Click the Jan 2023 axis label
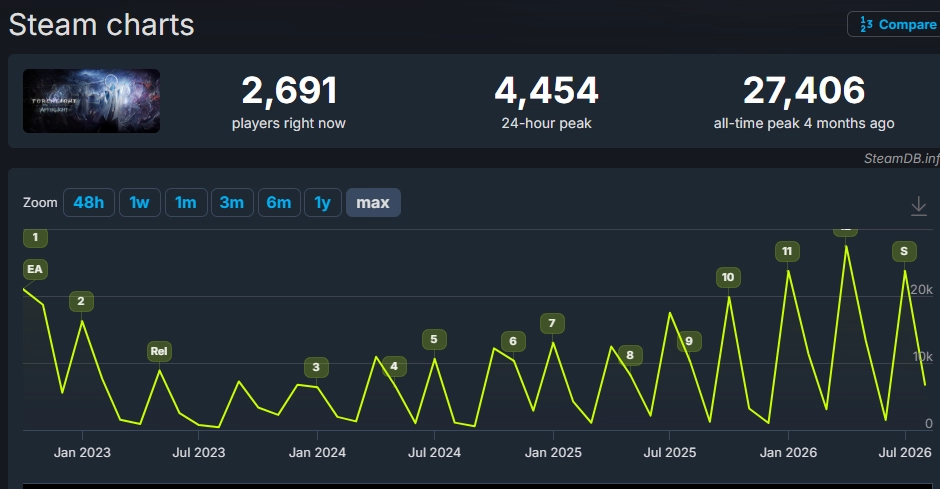The image size is (940, 489). [82, 452]
